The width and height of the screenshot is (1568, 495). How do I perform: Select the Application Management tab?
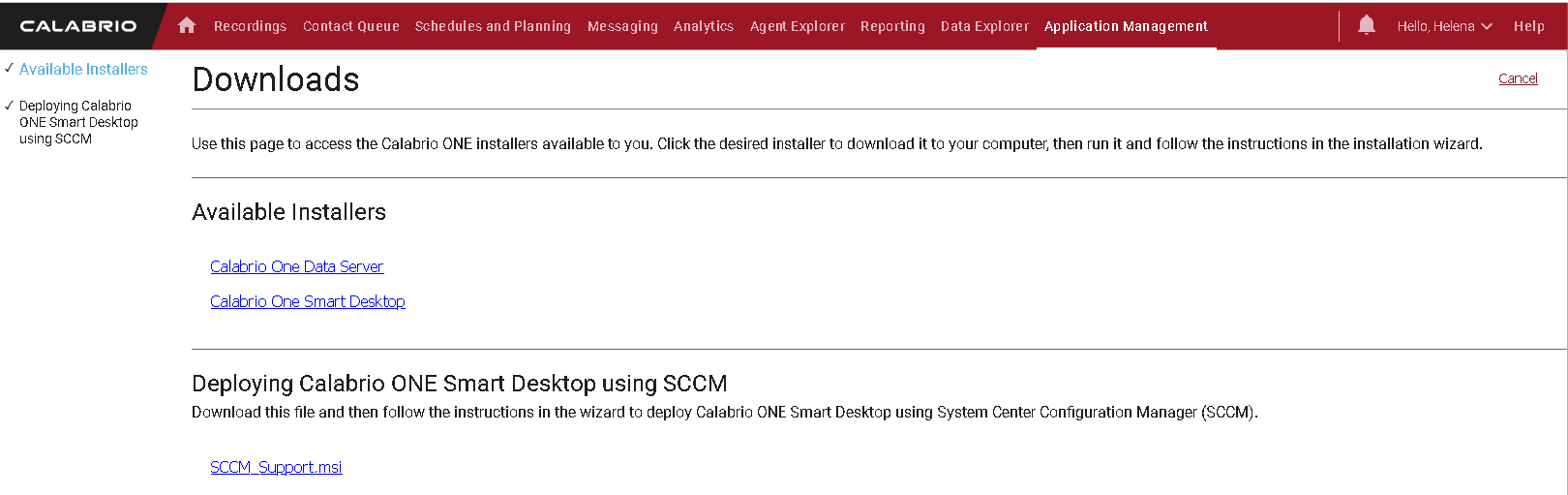pos(1126,26)
